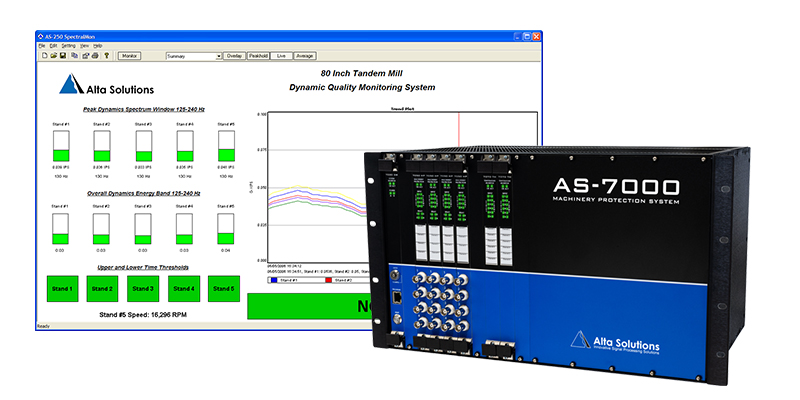Click the Monitor button
This screenshot has width=800, height=400.
[x=130, y=56]
